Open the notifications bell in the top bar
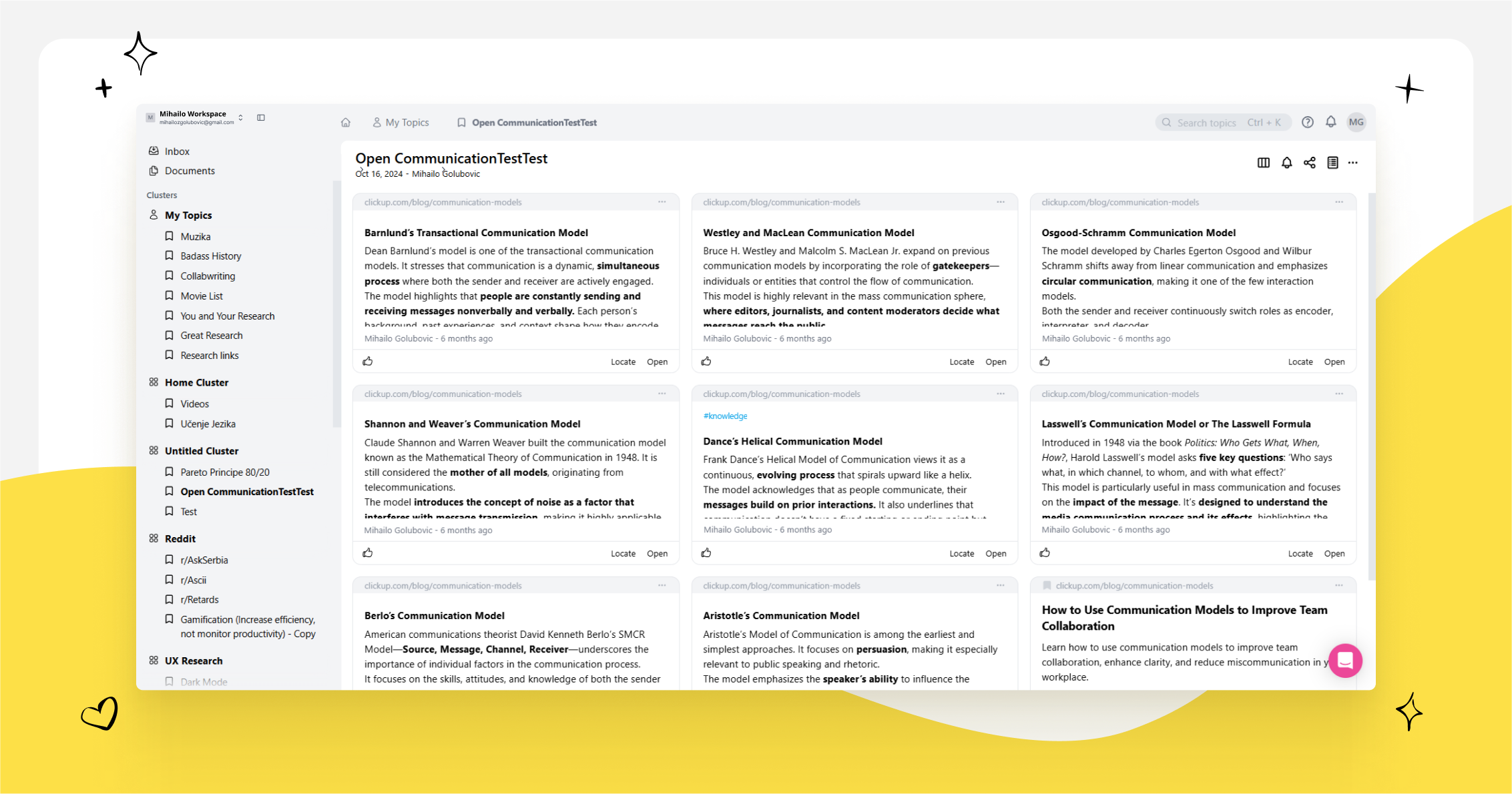This screenshot has width=1512, height=794. pyautogui.click(x=1331, y=122)
